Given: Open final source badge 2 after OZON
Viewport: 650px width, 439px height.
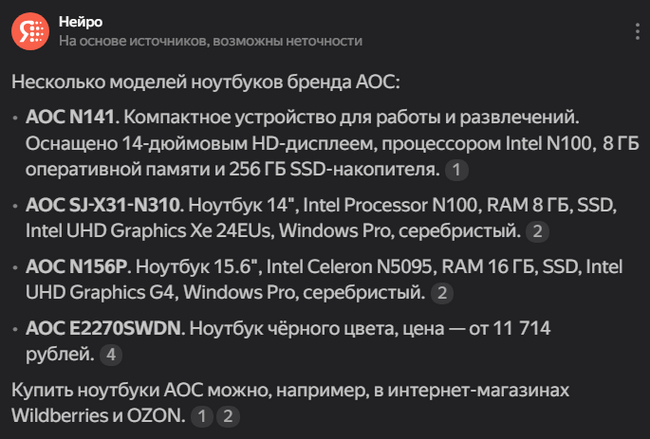Looking at the screenshot, I should (228, 416).
